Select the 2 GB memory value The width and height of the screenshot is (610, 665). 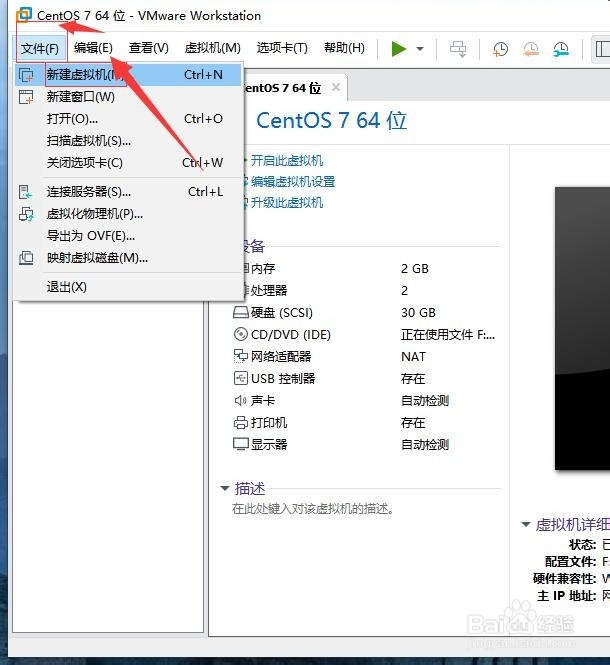click(x=415, y=268)
